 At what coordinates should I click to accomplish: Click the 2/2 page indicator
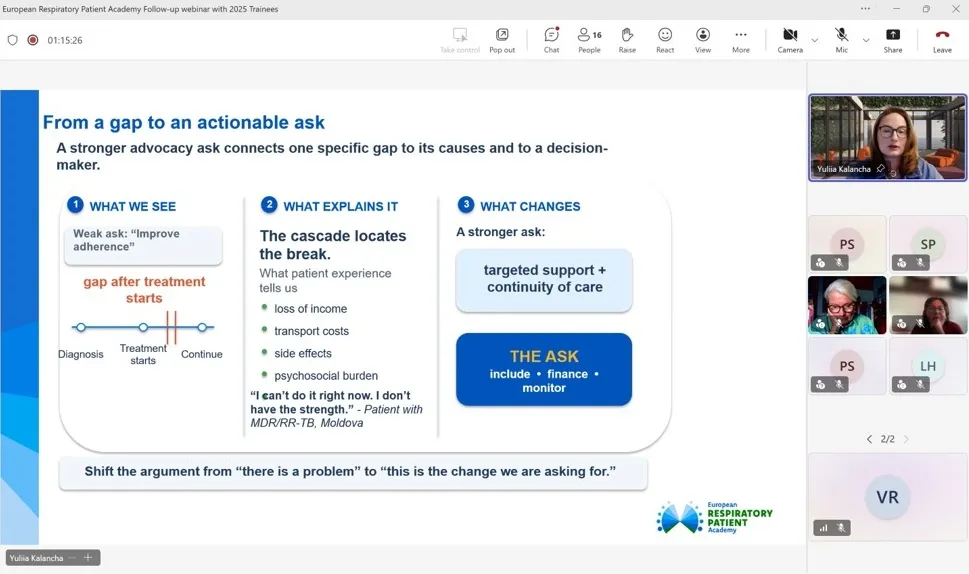click(x=887, y=439)
